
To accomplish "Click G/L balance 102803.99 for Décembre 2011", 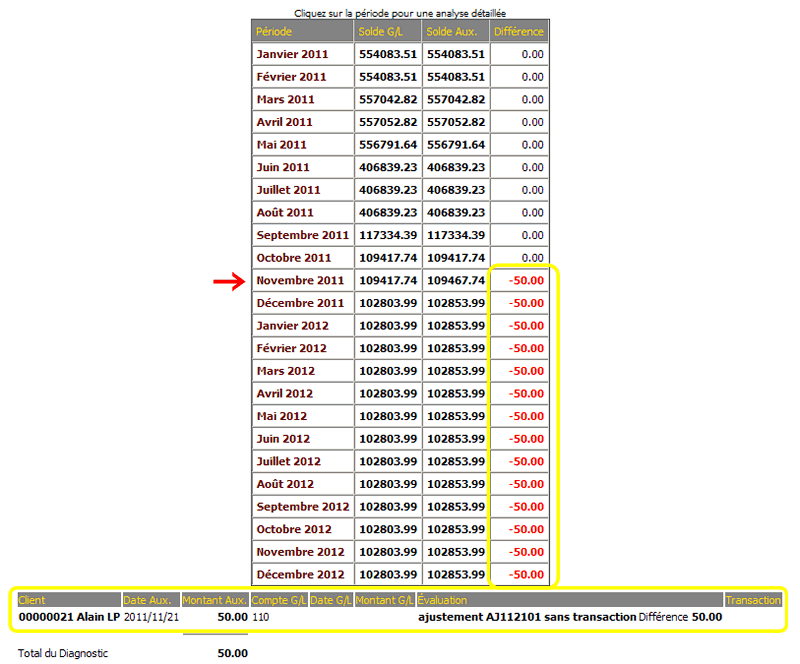I will tap(388, 303).
